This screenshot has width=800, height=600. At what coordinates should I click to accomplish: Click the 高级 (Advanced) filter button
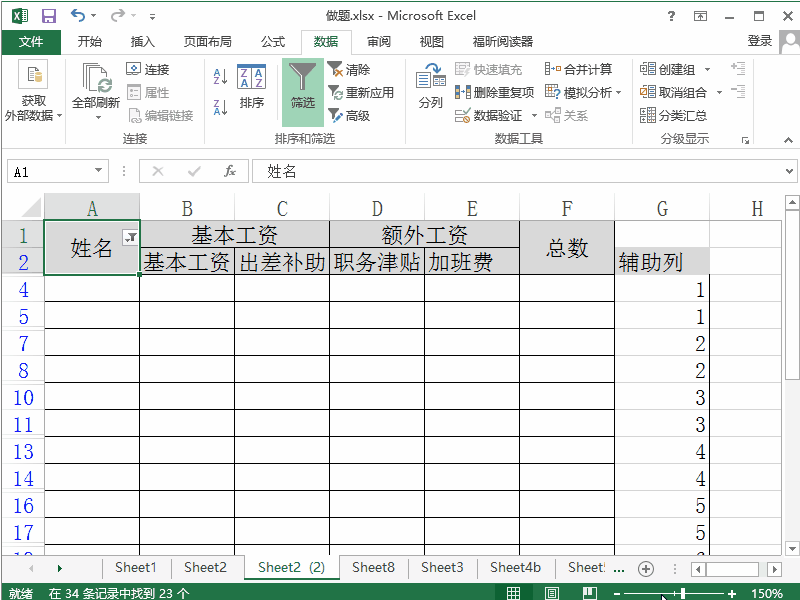[351, 112]
